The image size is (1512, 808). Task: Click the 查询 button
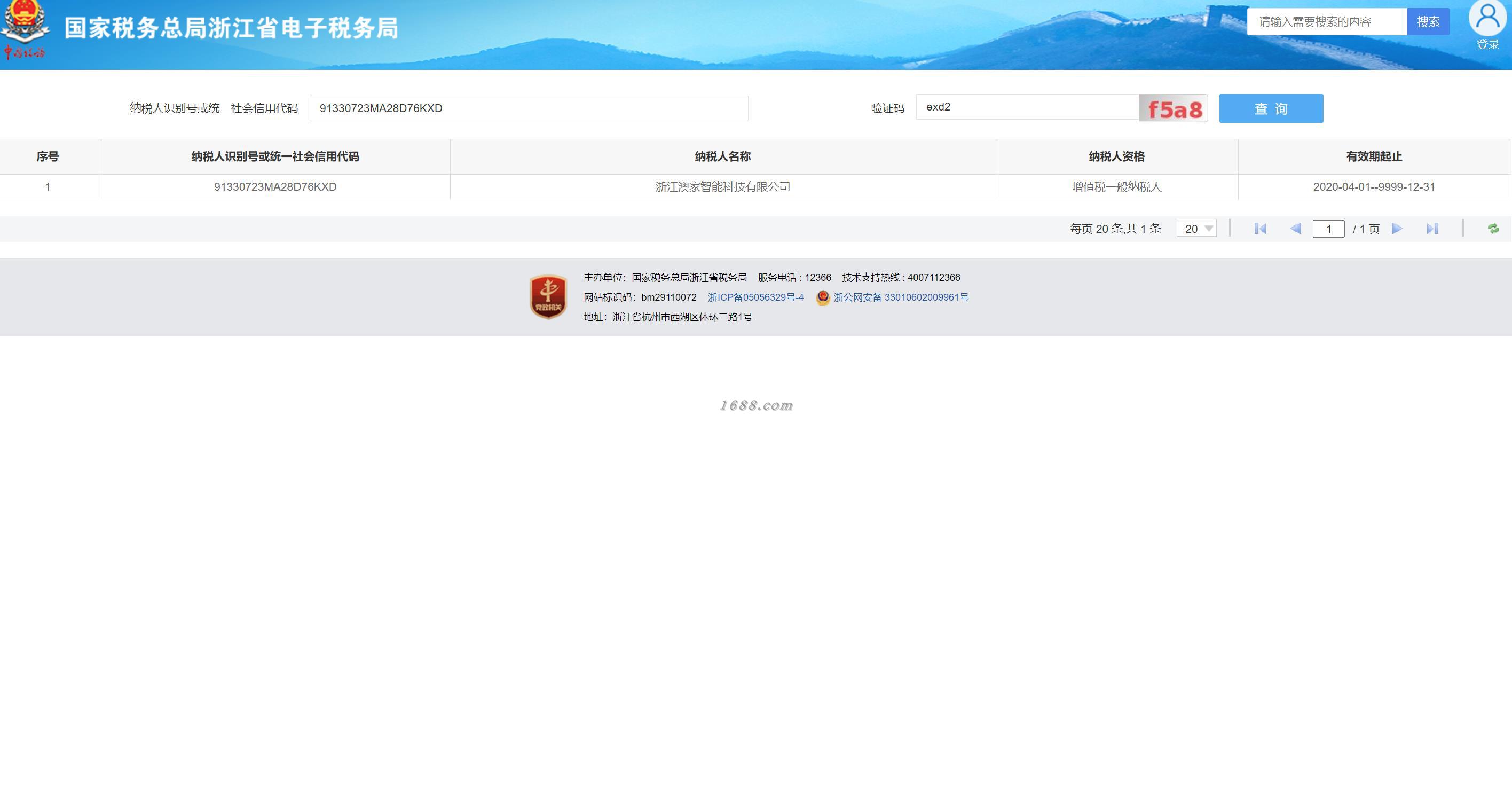(1271, 108)
